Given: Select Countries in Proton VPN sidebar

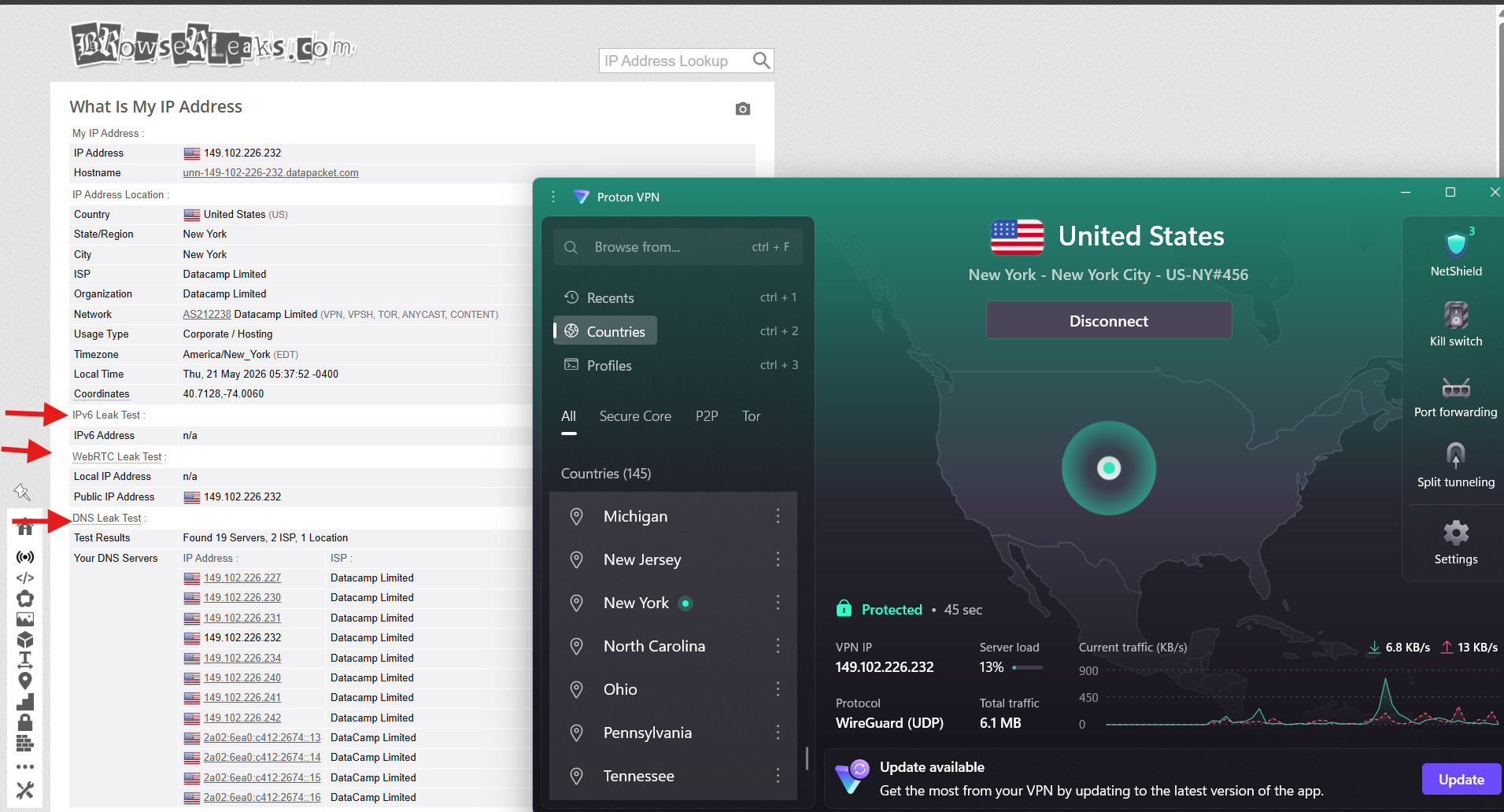Looking at the screenshot, I should point(605,331).
